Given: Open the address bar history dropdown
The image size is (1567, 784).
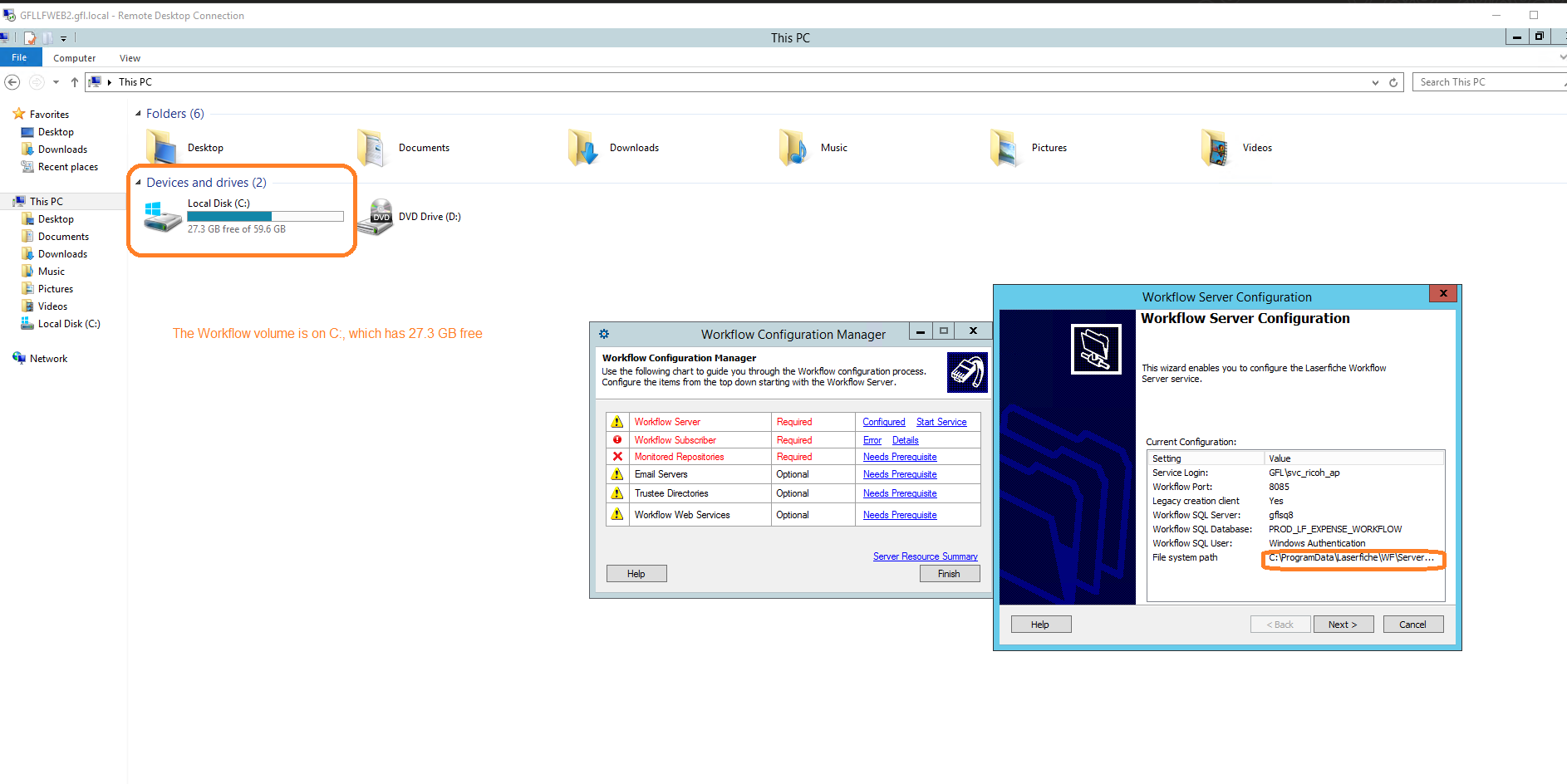Looking at the screenshot, I should click(x=1375, y=82).
